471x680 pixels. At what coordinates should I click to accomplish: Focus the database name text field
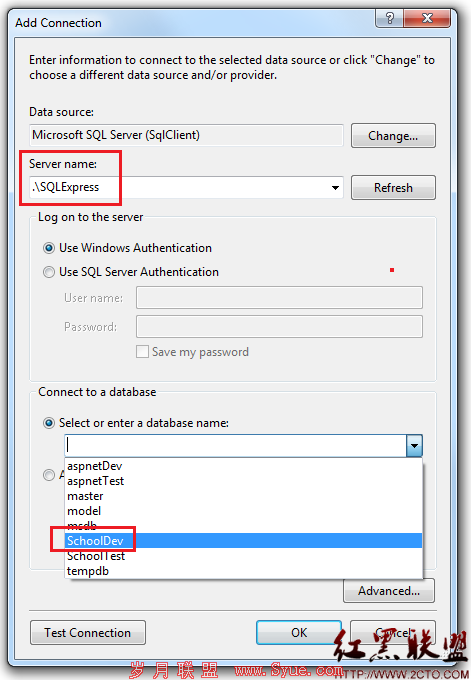[x=236, y=446]
